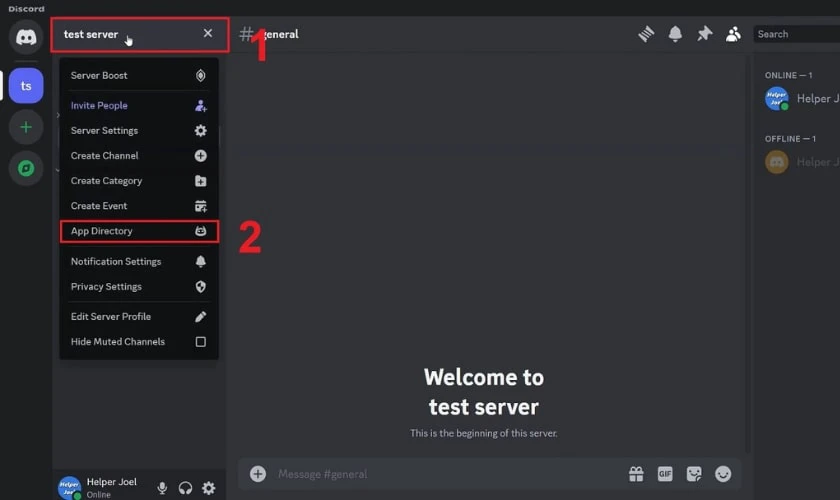Choose Server Boost menu entry
840x500 pixels.
tap(139, 76)
